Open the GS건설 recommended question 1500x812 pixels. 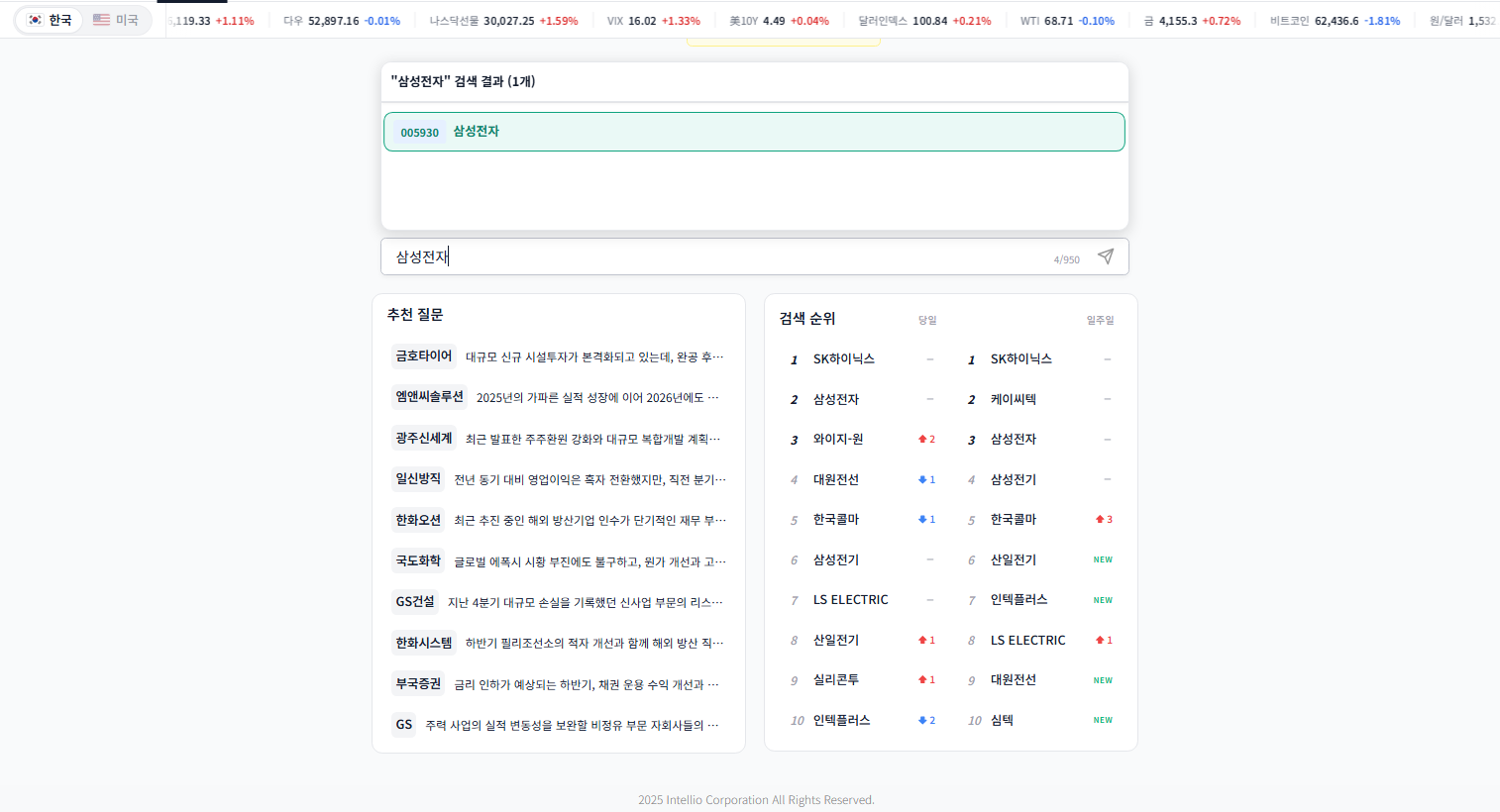(559, 602)
